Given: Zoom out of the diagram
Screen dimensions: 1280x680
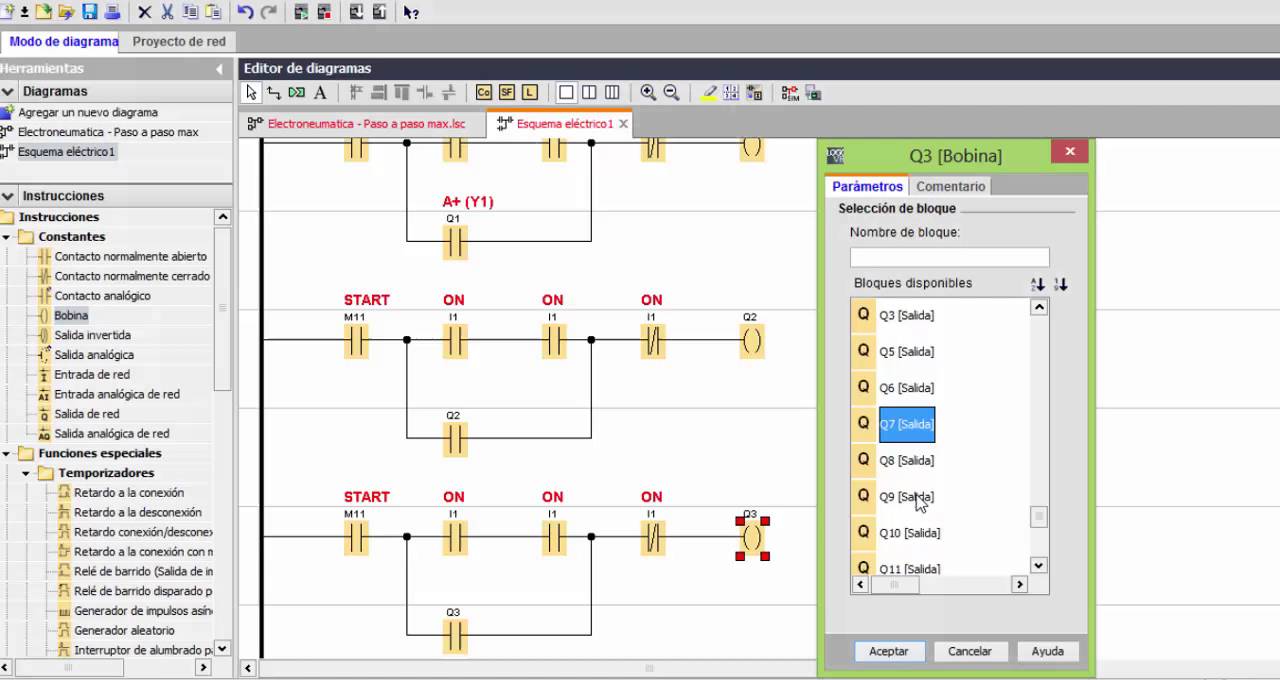Looking at the screenshot, I should 671,92.
